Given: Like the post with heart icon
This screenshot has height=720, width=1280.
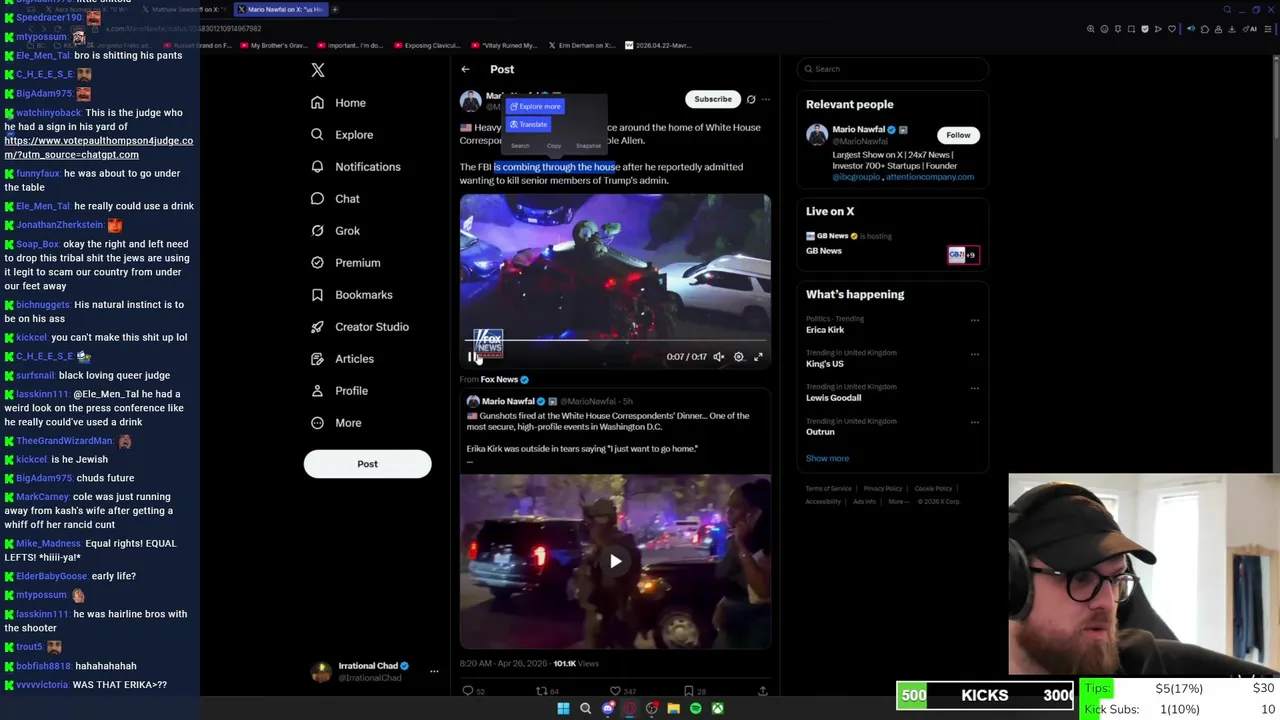Looking at the screenshot, I should pos(615,691).
